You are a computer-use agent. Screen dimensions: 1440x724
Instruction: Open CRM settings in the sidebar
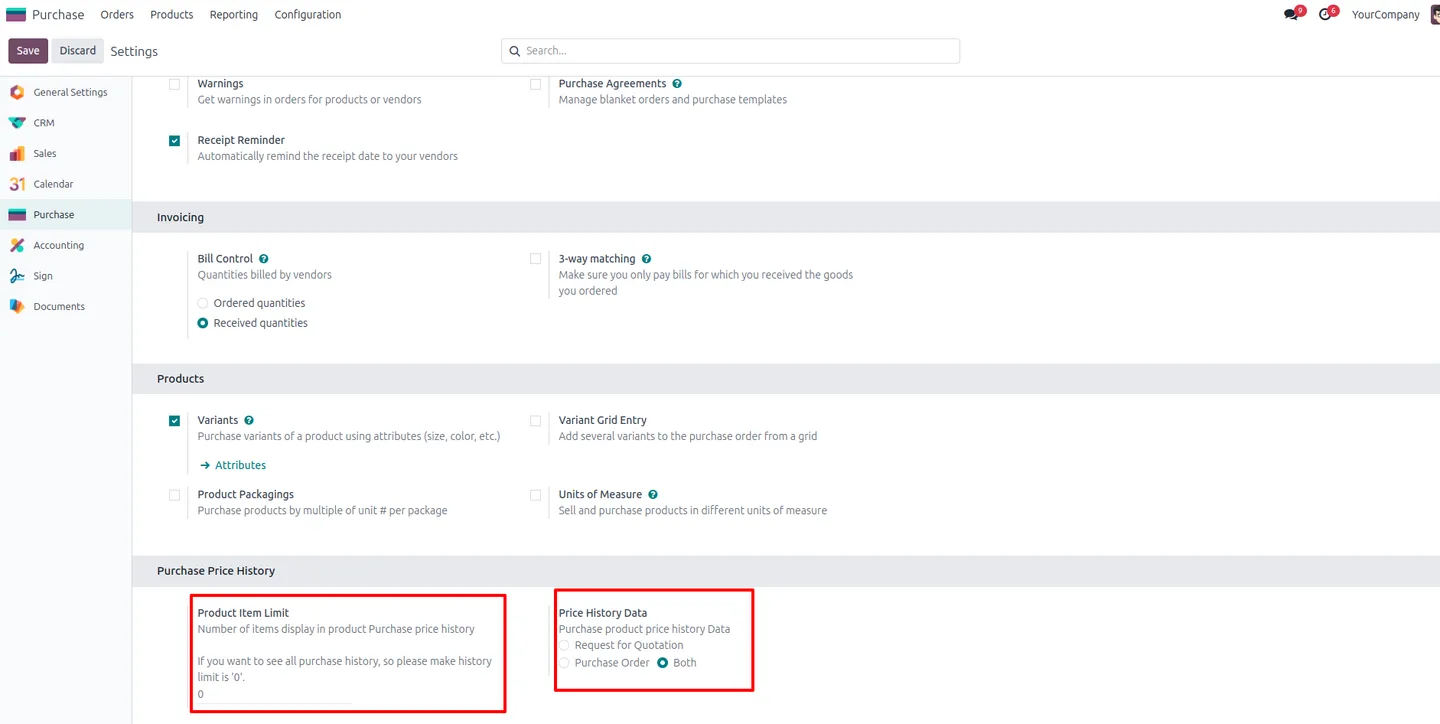66,123
